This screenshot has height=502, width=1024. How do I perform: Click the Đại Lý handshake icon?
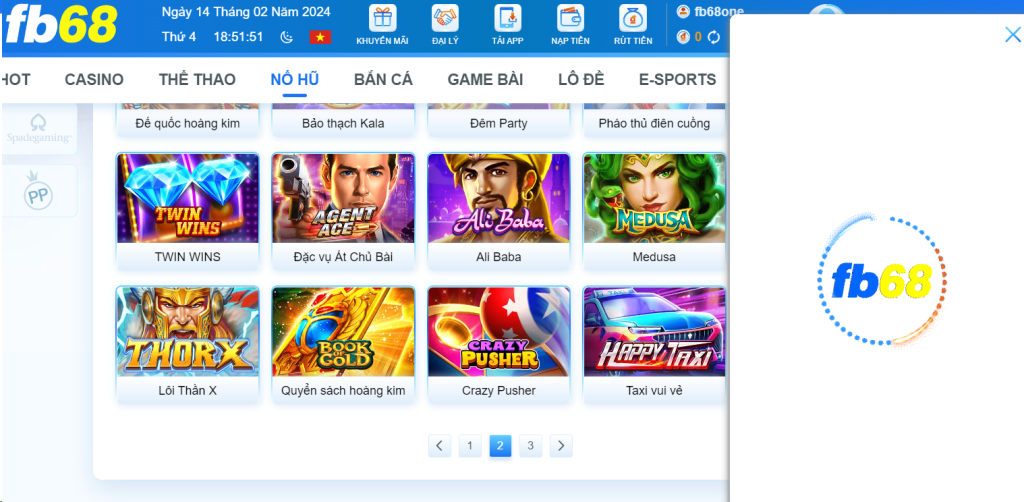coord(445,18)
